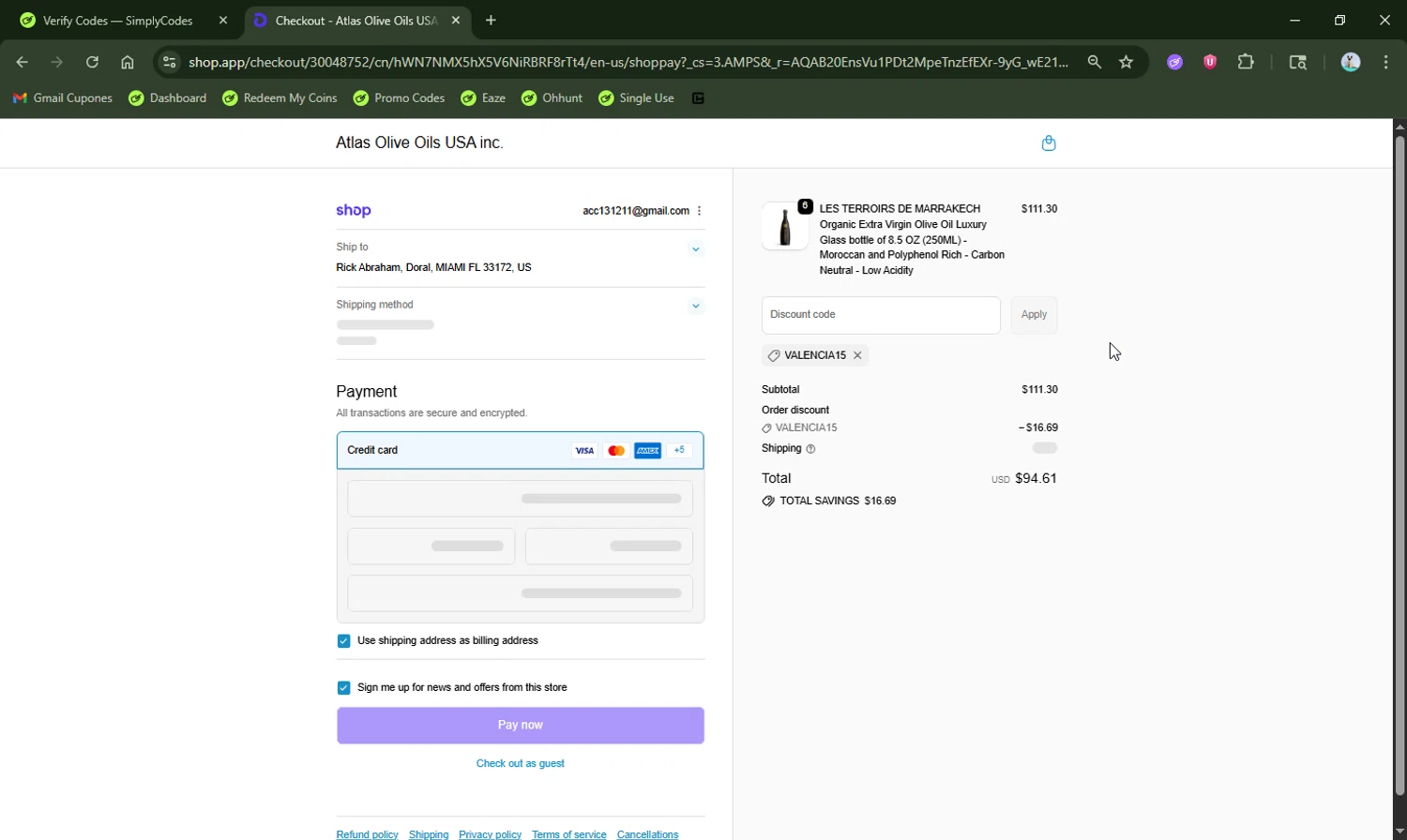Click the Atlas Olive Oils USA inc. title
The width and height of the screenshot is (1407, 840).
pyautogui.click(x=419, y=142)
